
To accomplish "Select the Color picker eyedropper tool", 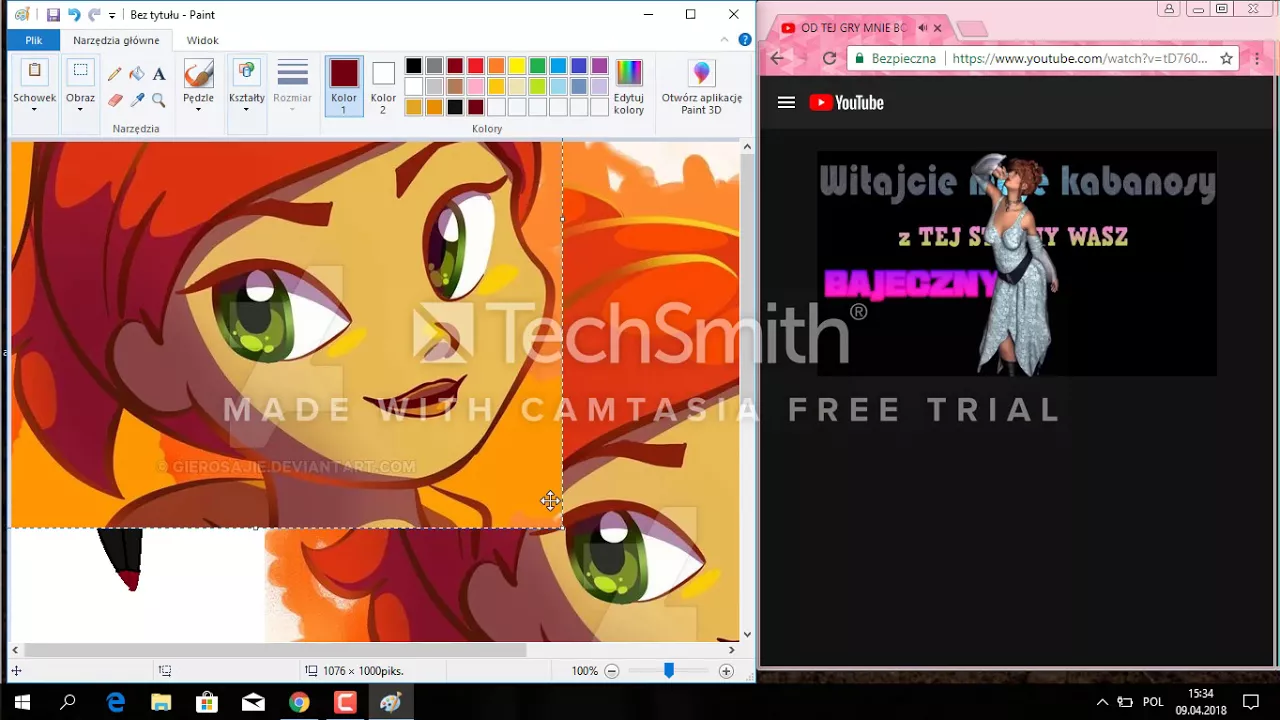I will [137, 100].
